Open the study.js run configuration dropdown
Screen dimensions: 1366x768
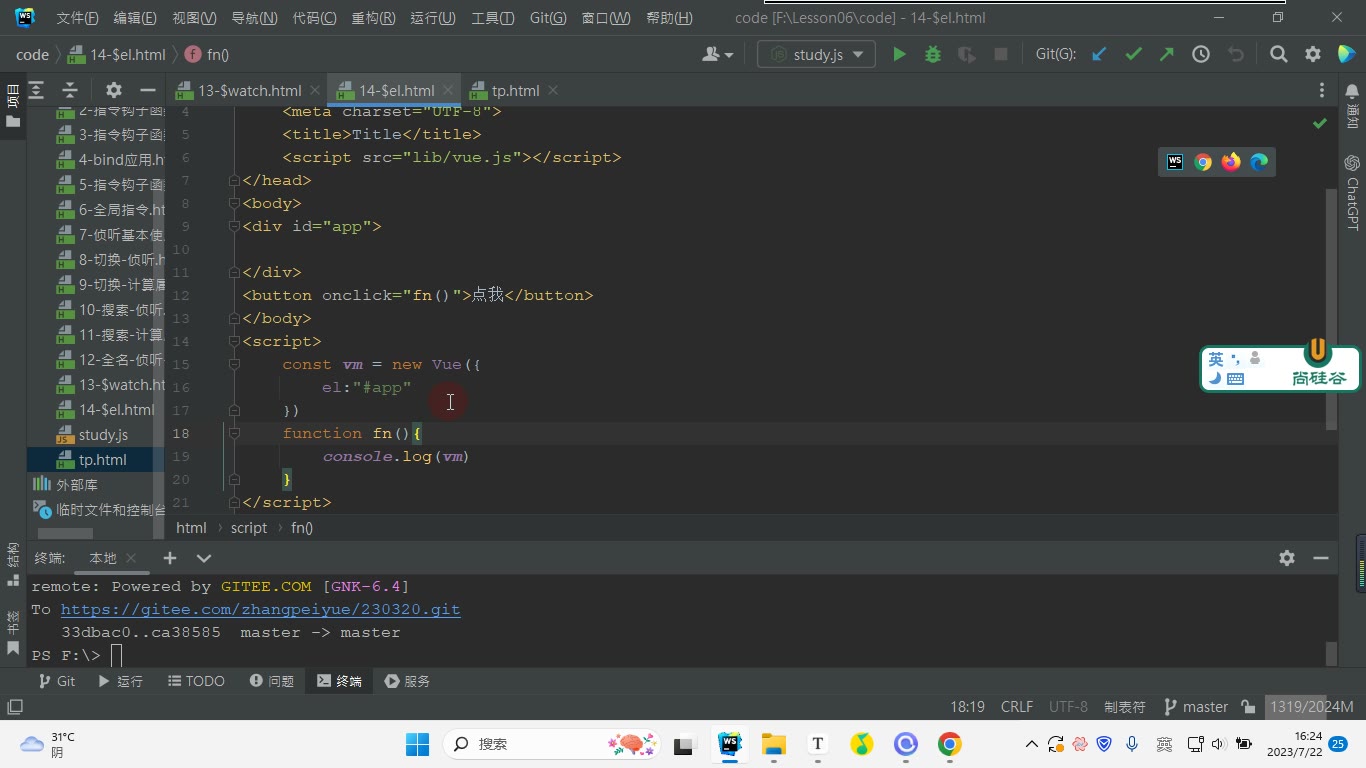click(816, 55)
